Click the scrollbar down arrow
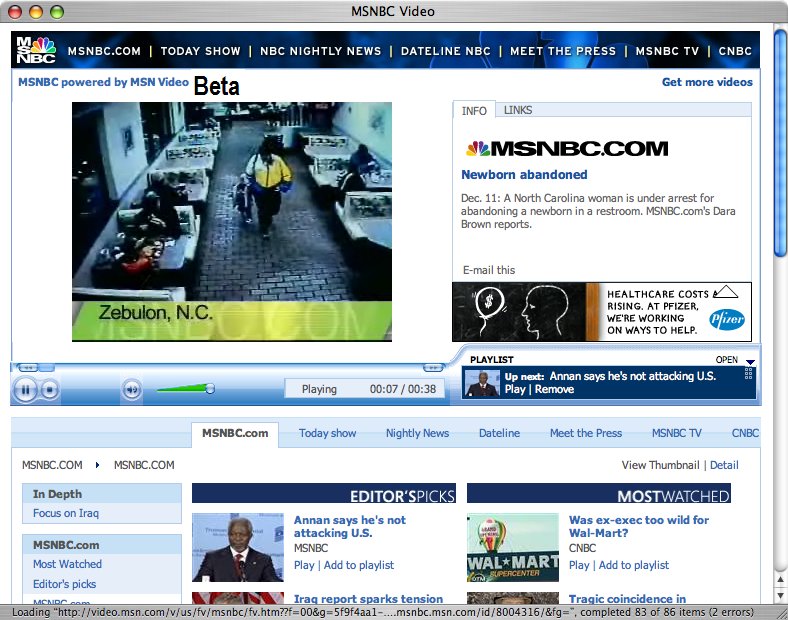The height and width of the screenshot is (620, 788). pyautogui.click(x=780, y=596)
